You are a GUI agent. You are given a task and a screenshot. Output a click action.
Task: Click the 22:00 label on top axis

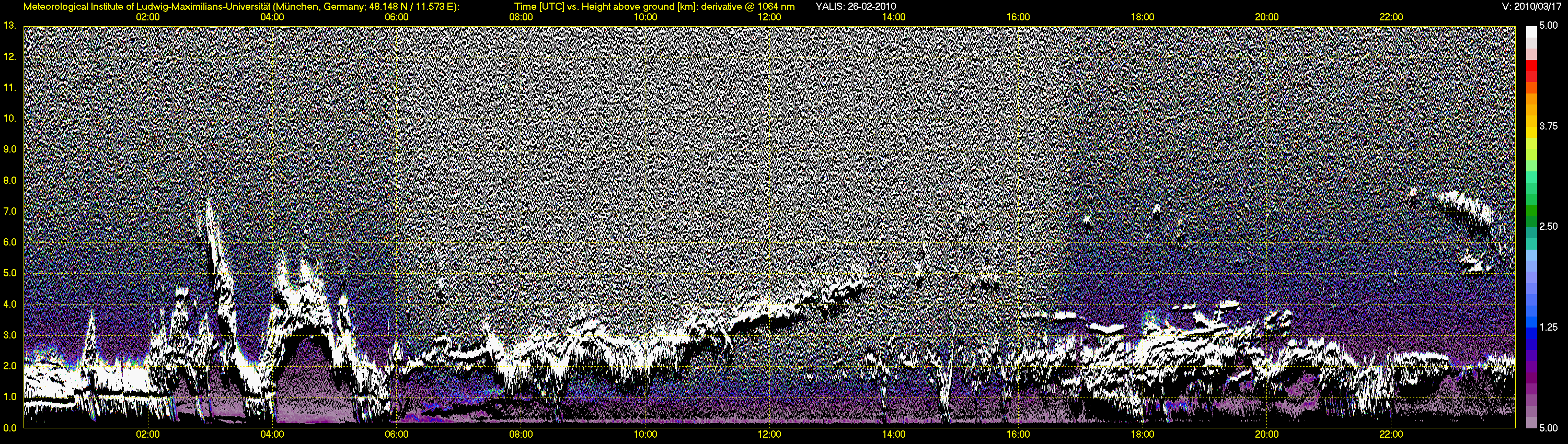pos(1391,17)
